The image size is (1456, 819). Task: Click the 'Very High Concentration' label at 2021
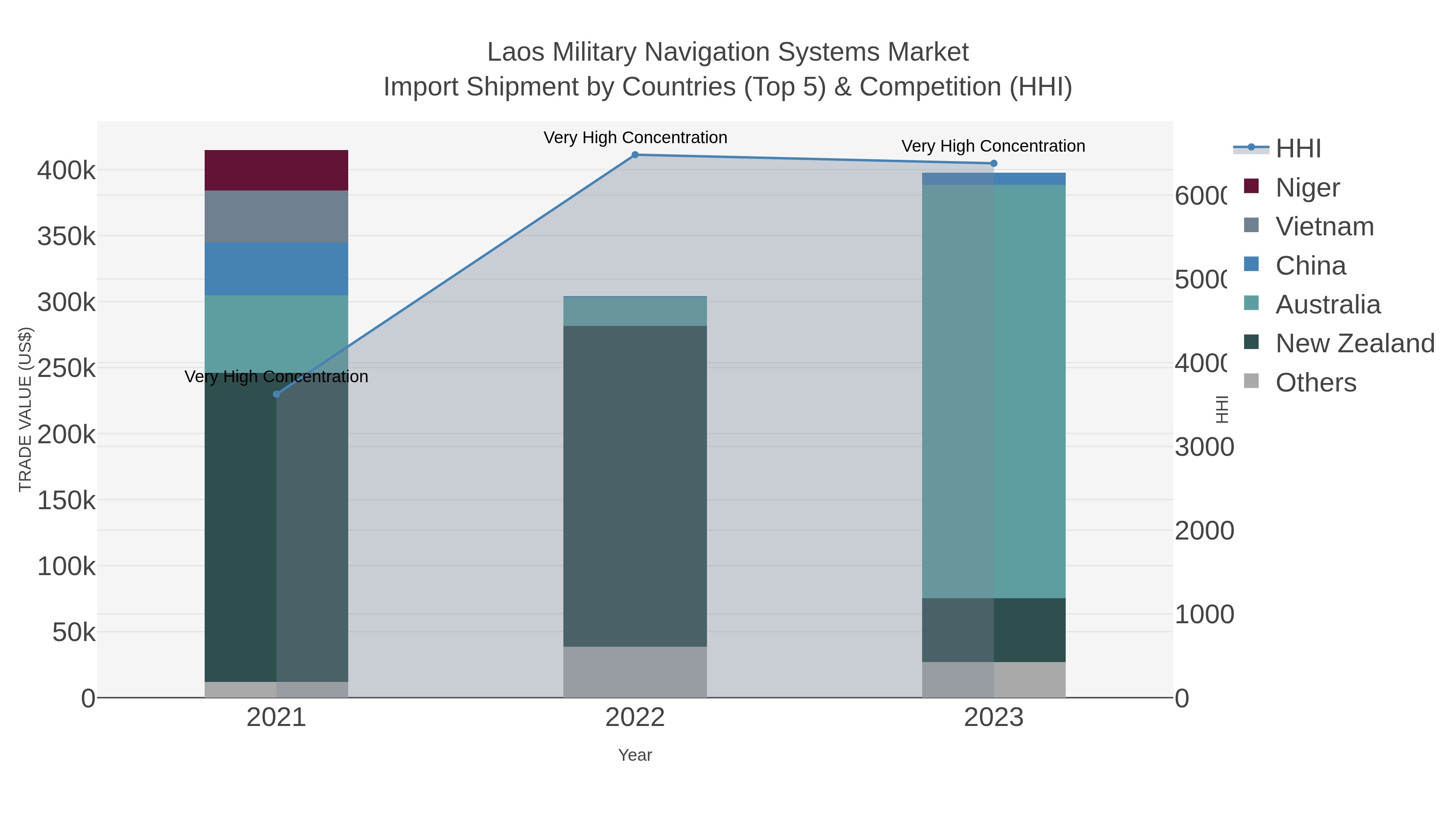coord(276,377)
